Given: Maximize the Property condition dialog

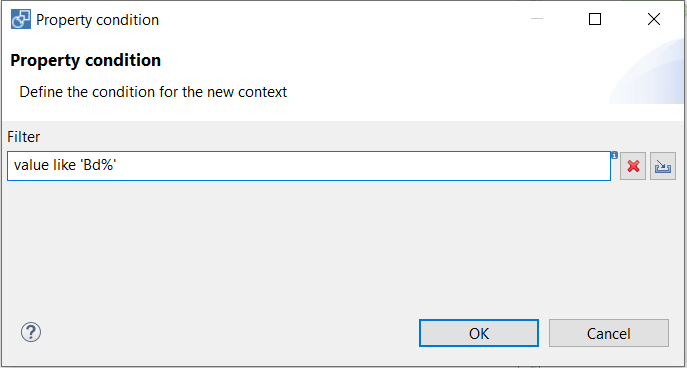Looking at the screenshot, I should pos(595,19).
